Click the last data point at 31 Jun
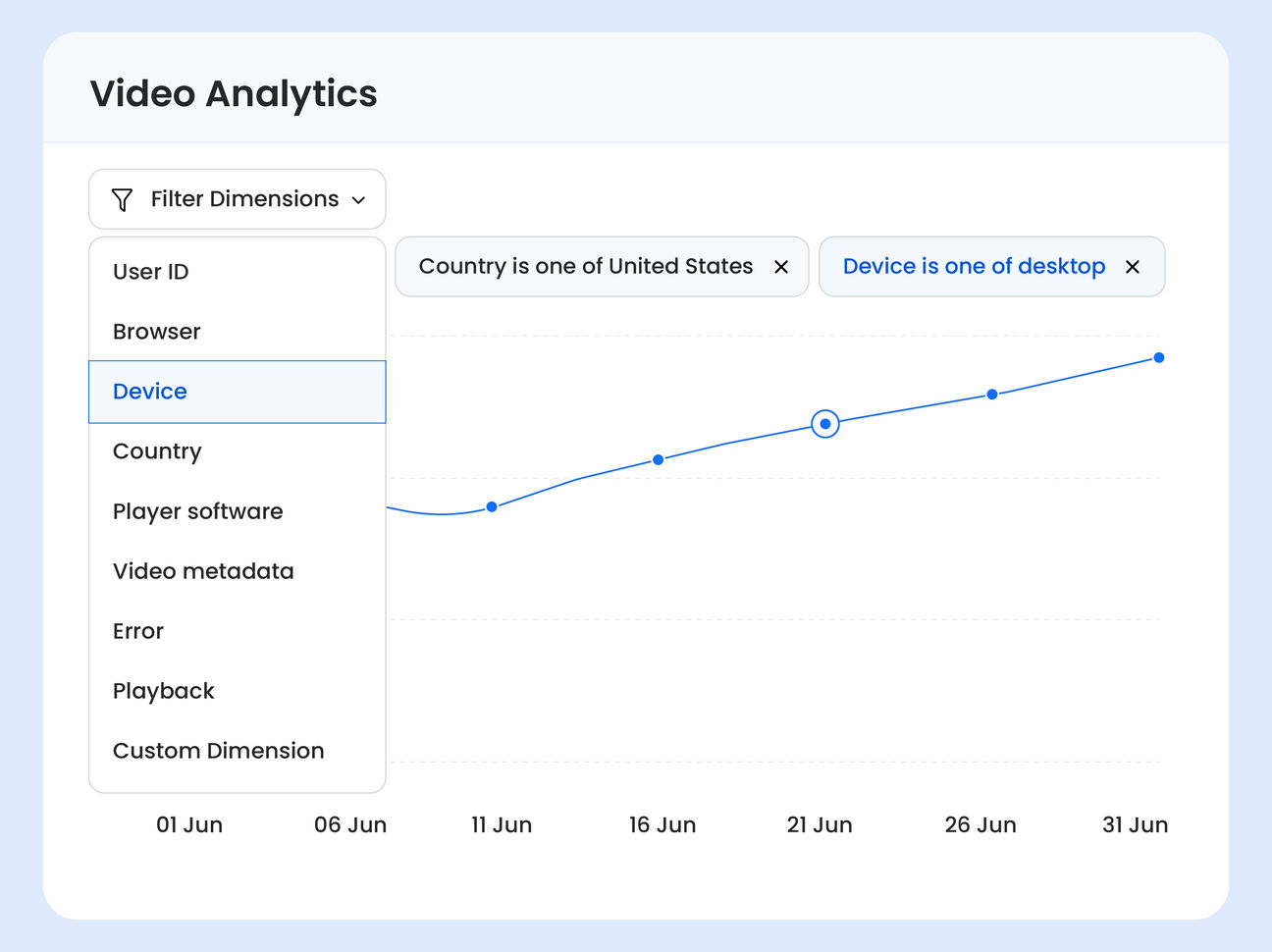The height and width of the screenshot is (952, 1272). (1159, 358)
